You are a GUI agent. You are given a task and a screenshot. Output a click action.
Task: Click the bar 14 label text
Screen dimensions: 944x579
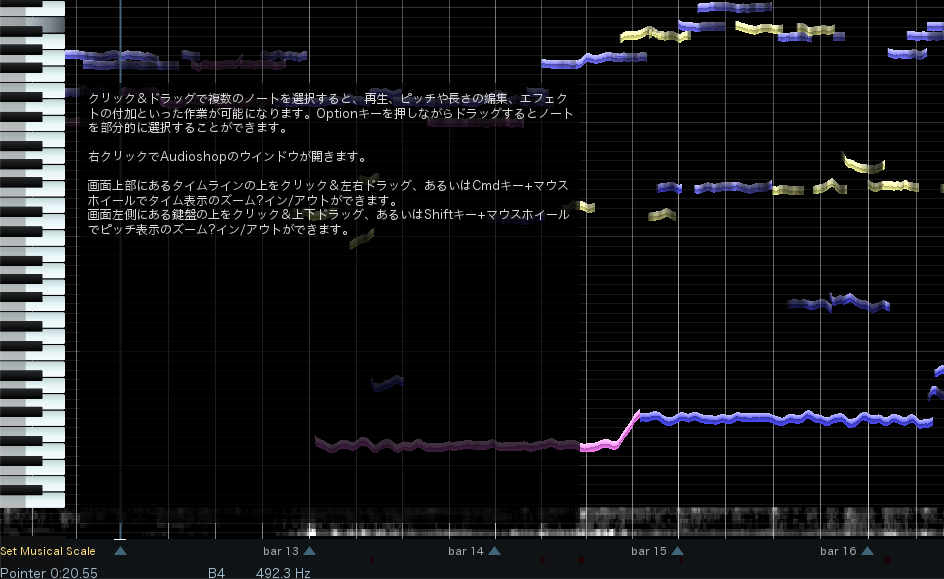[465, 551]
